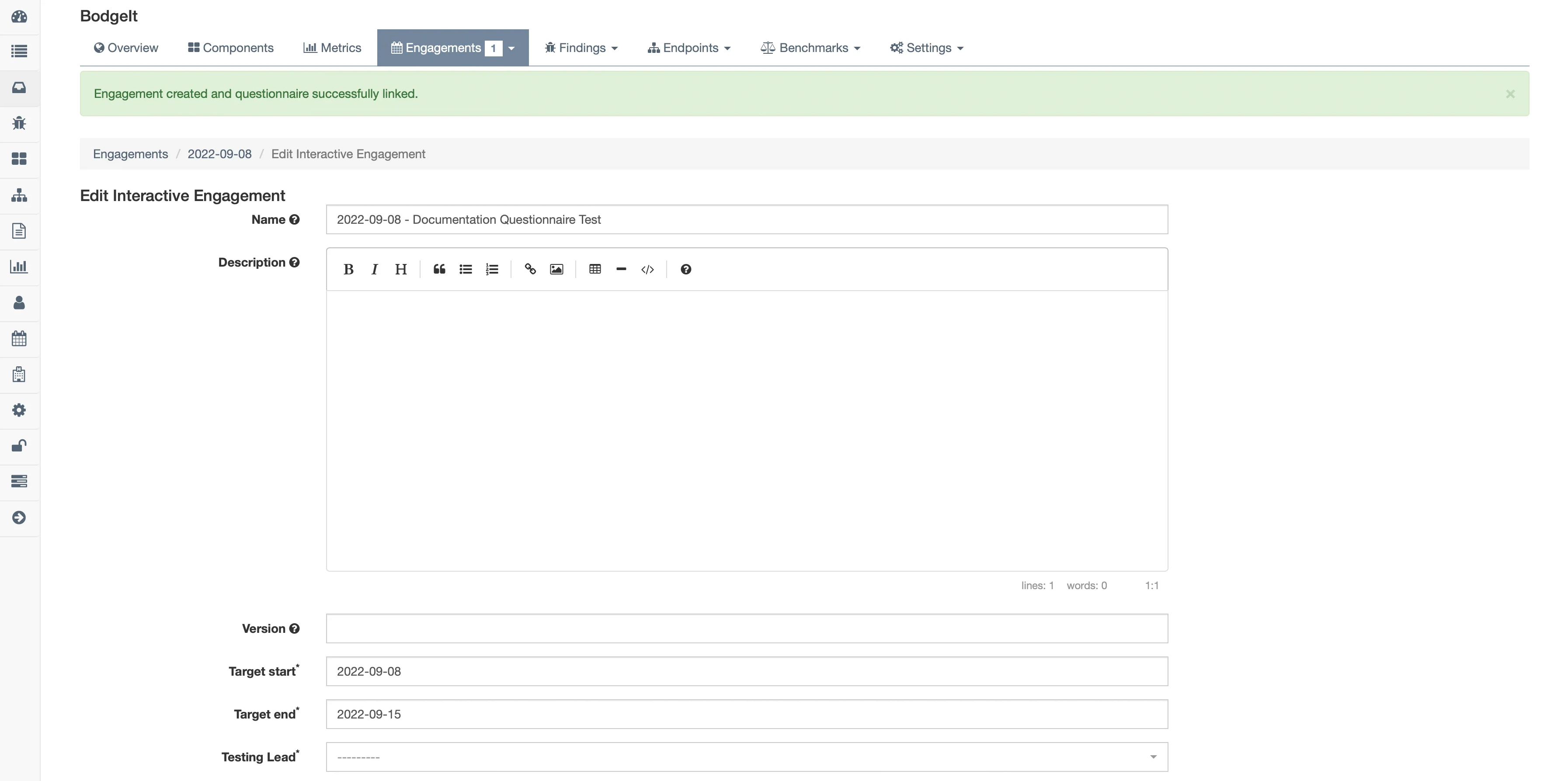This screenshot has height=781, width=1568.
Task: Open the calendar icon in the sidebar
Action: [x=19, y=338]
